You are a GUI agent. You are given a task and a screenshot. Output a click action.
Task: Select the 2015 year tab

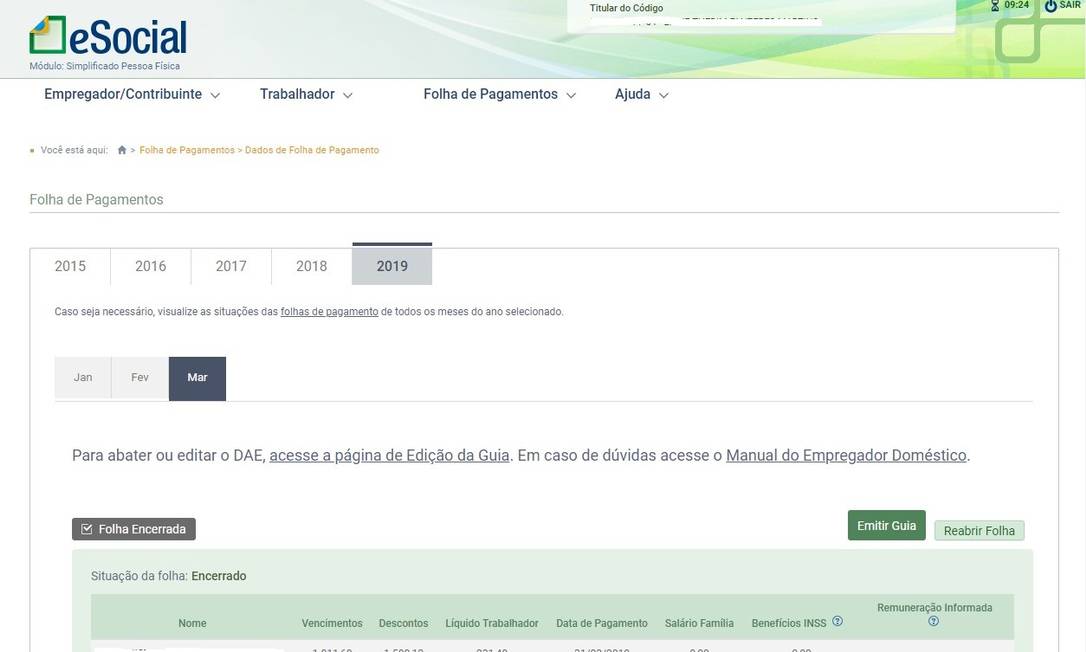(x=70, y=266)
